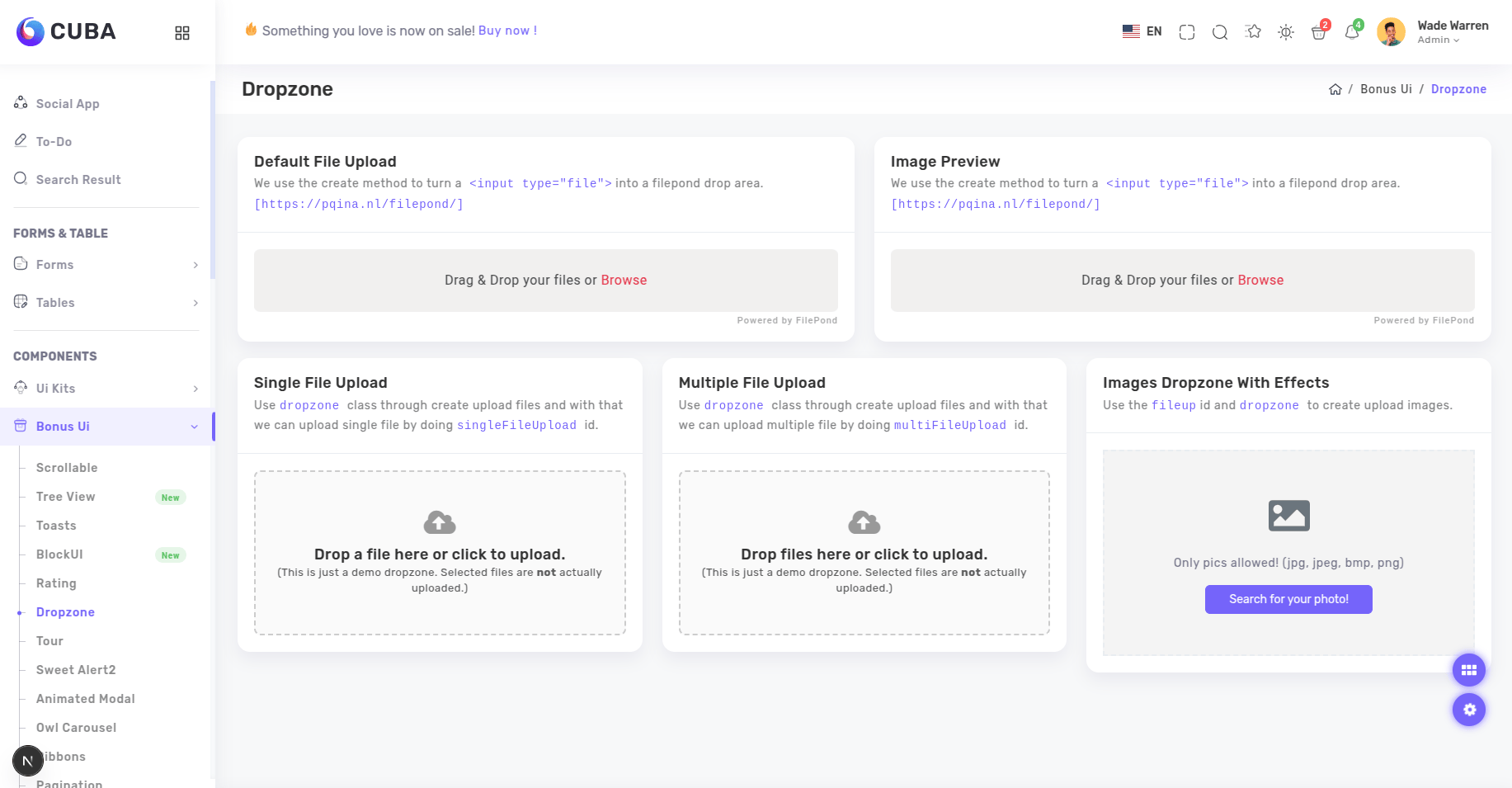Click the Social App sidebar icon
The image size is (1512, 788).
pos(21,102)
